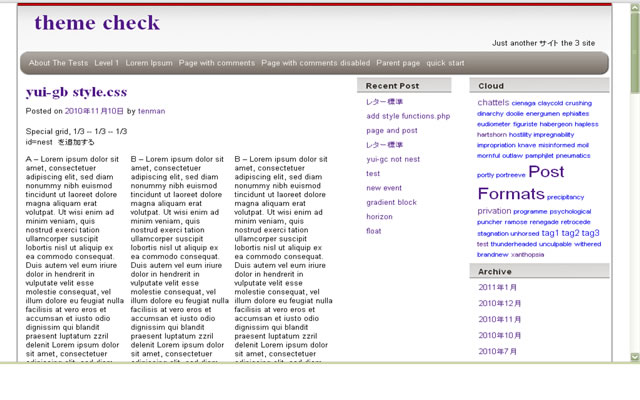Open 'Page with comments disabled' page
Image resolution: width=640 pixels, height=400 pixels.
tap(316, 63)
